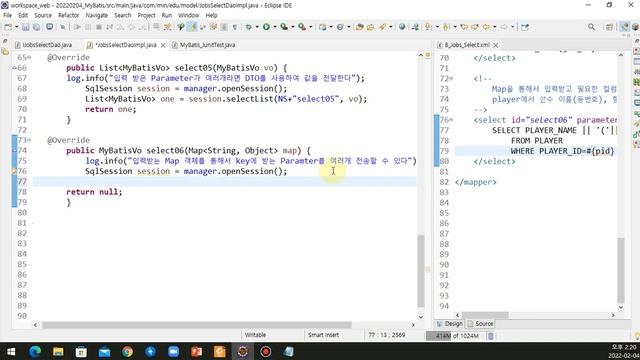
Task: Click the magnifier Quick Access search icon
Action: click(591, 27)
